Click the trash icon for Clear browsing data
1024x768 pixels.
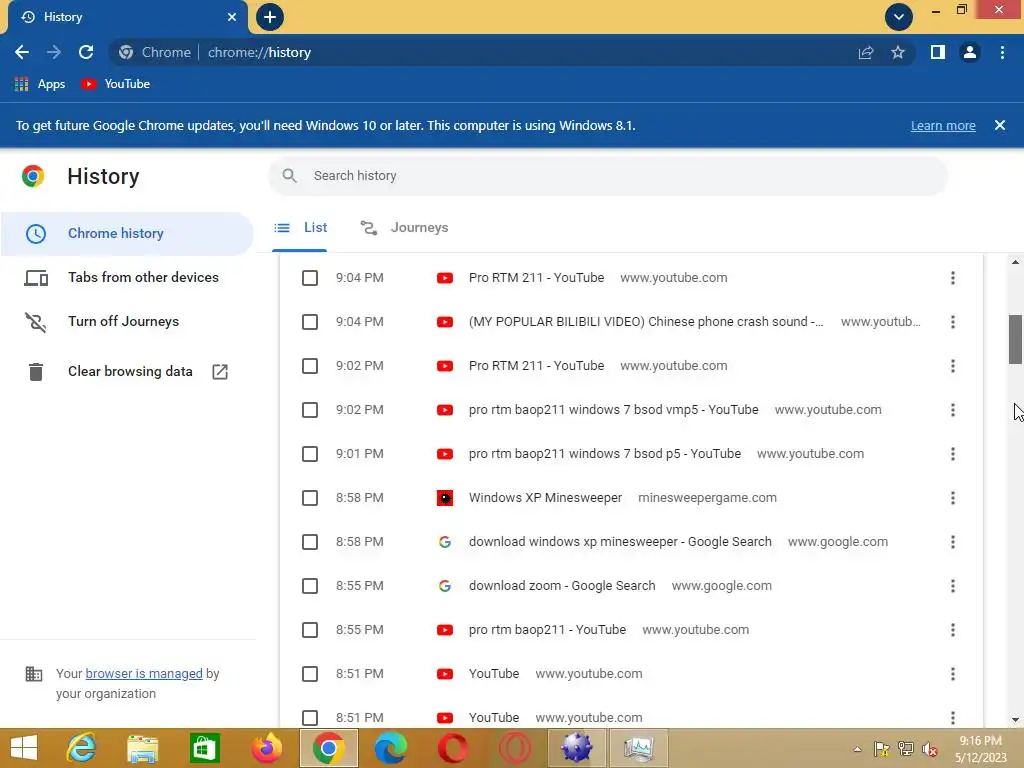pyautogui.click(x=36, y=372)
